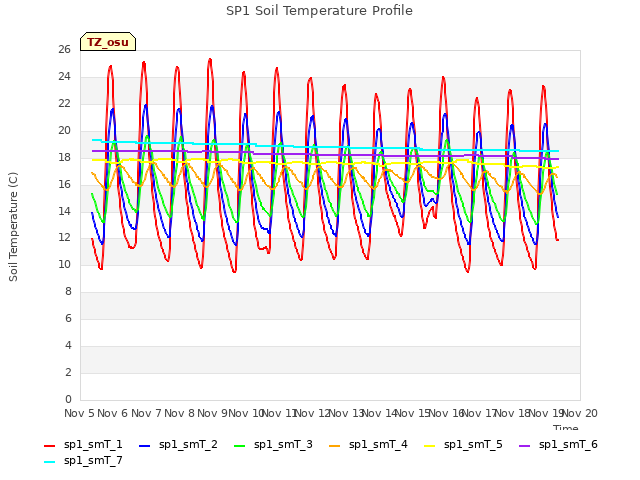Toggle the sp1_smT_5 legend entry
640x480 pixels.
click(x=463, y=444)
